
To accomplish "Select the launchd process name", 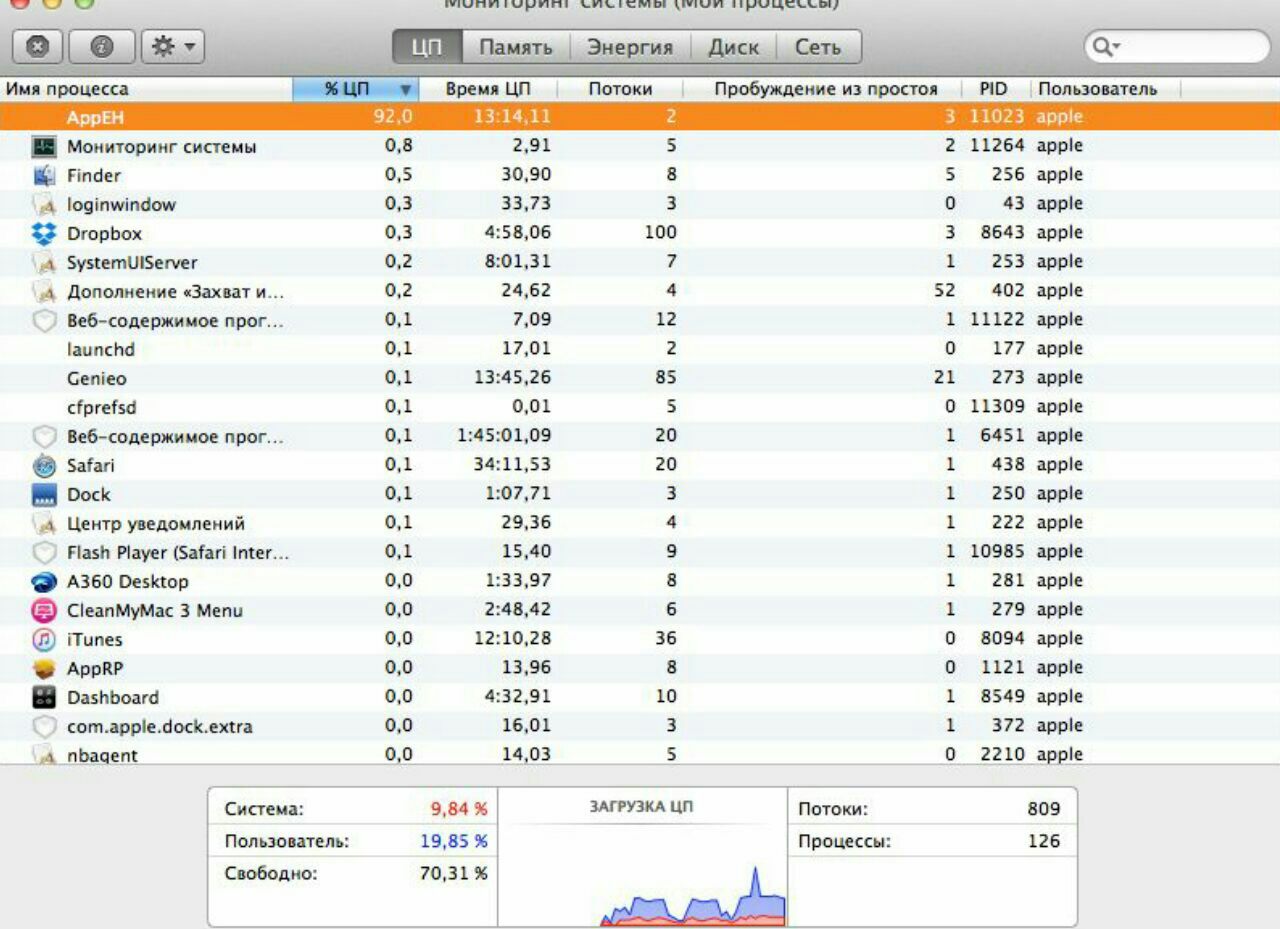I will point(100,350).
